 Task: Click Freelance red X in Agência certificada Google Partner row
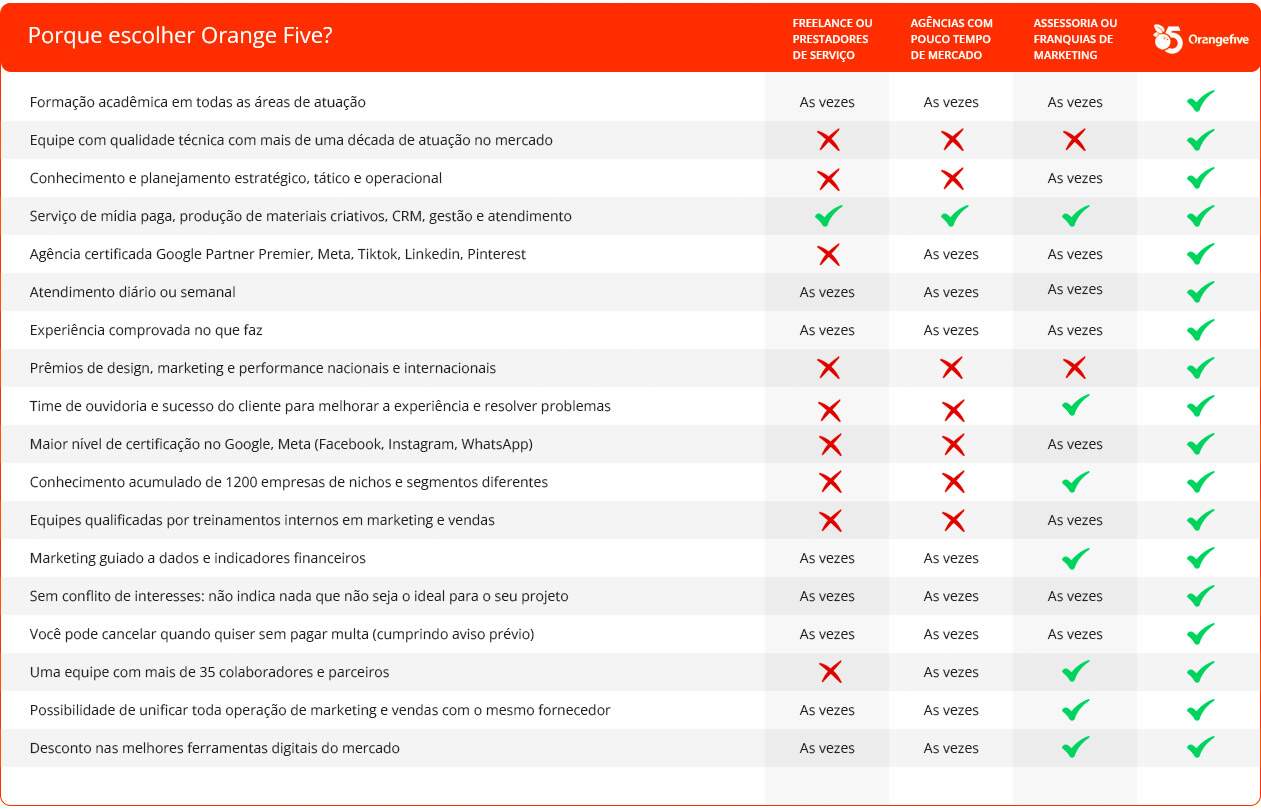pos(828,254)
